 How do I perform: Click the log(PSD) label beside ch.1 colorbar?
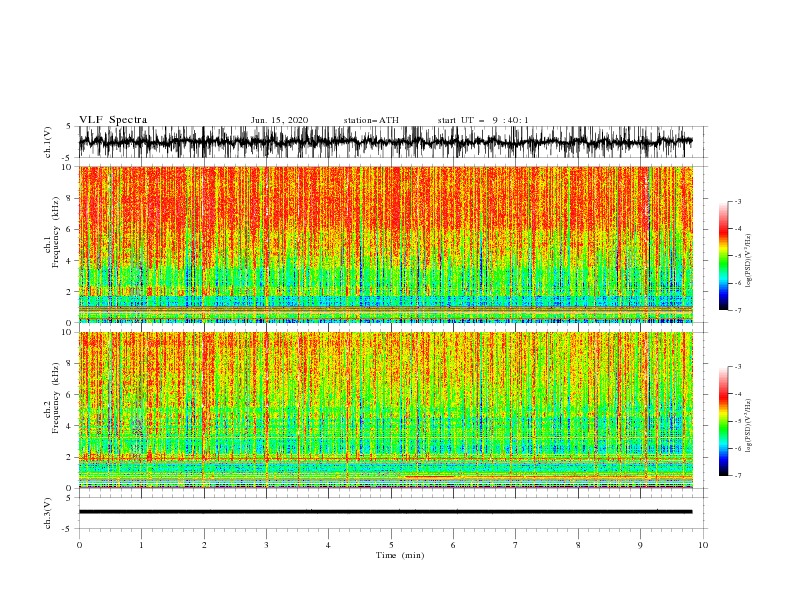coord(749,261)
